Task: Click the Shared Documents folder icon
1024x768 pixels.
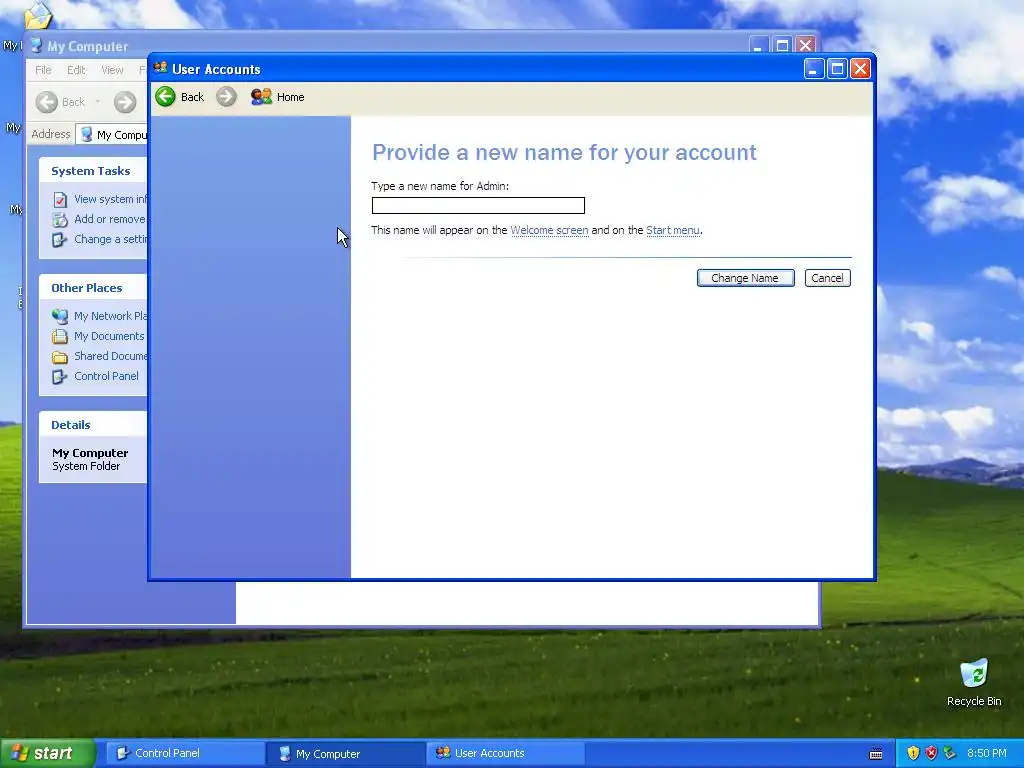Action: (x=59, y=357)
